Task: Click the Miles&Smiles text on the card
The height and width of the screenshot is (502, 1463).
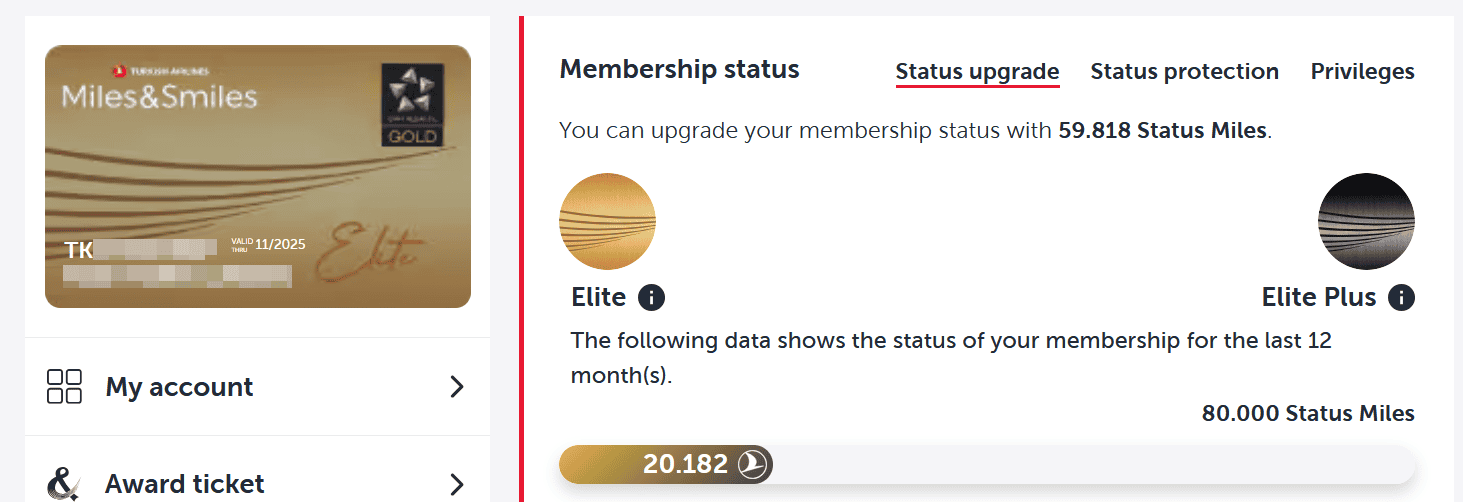Action: pos(159,96)
